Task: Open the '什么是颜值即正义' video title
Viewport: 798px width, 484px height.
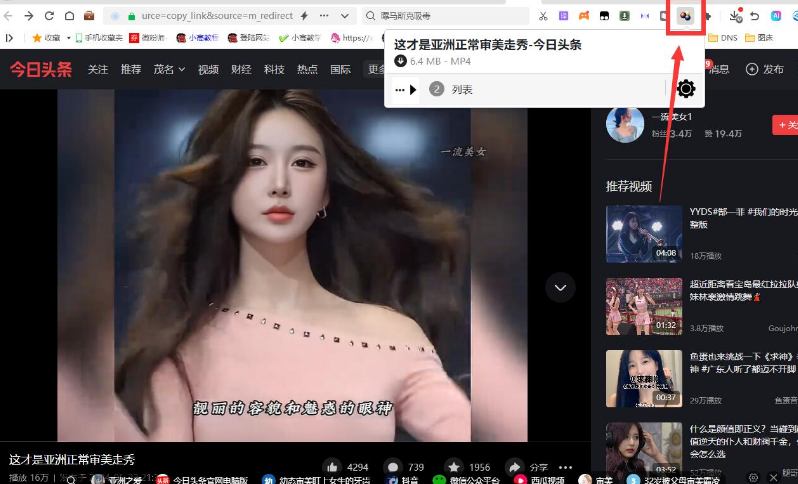Action: tap(744, 441)
